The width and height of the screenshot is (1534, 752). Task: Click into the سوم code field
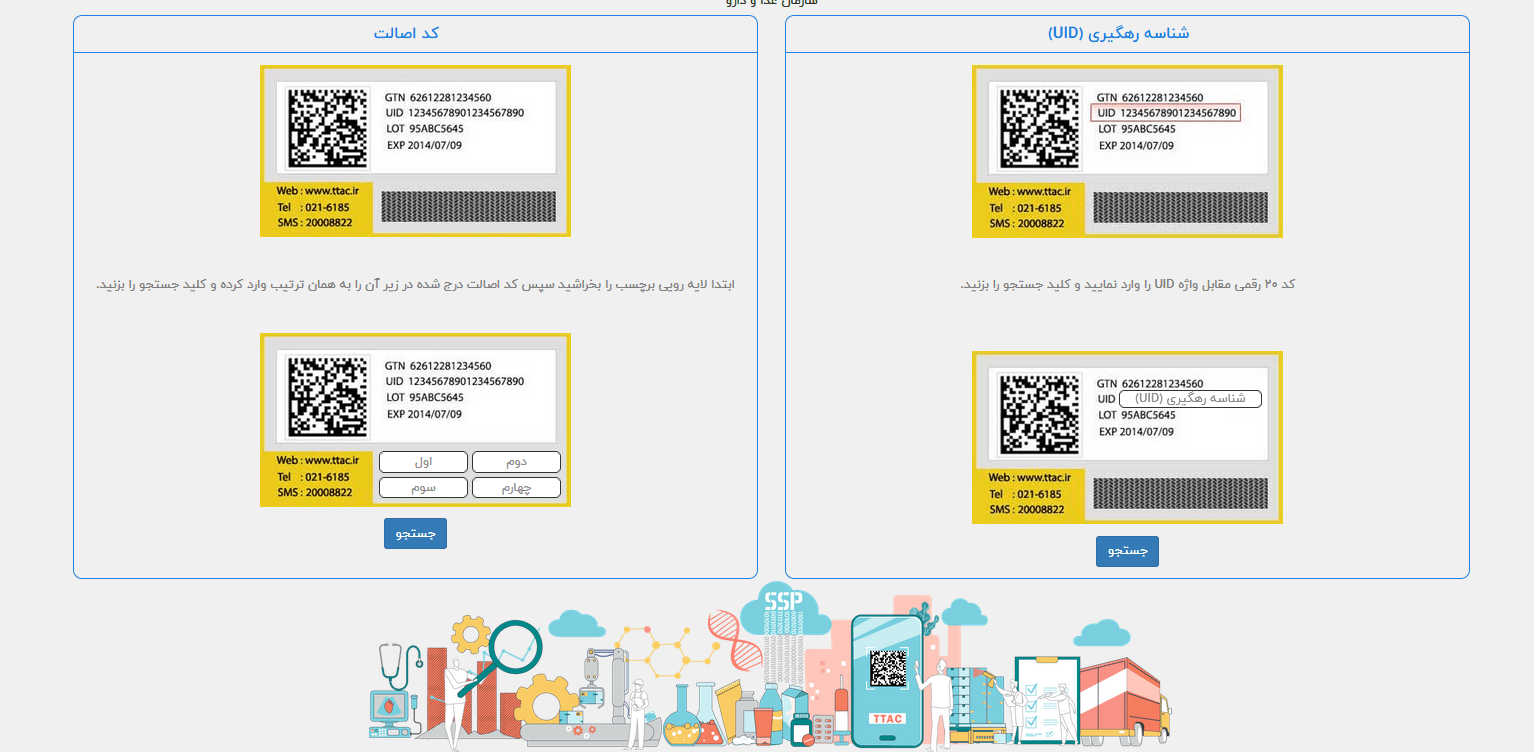coord(423,488)
